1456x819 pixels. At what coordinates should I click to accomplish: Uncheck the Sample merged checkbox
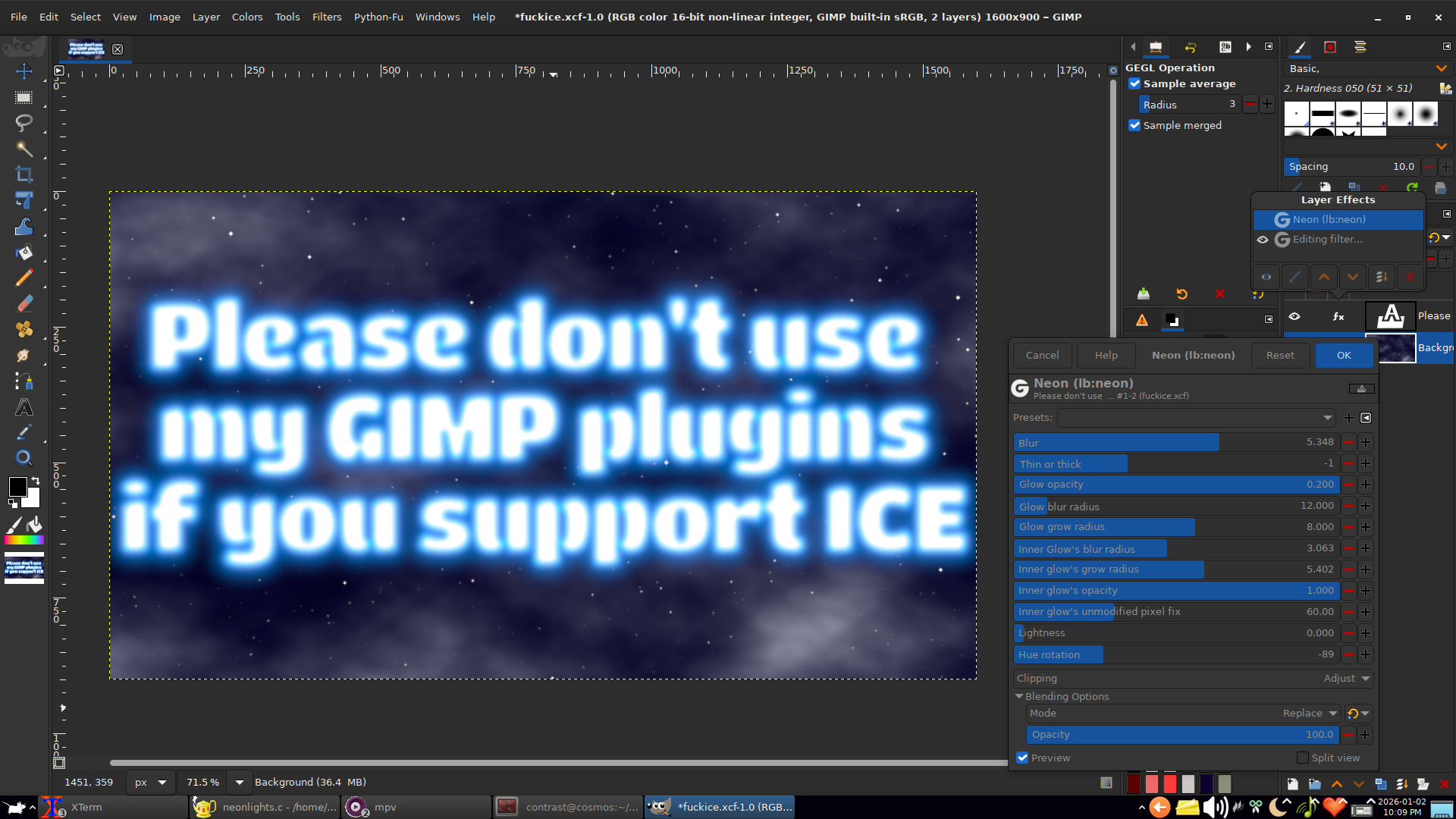tap(1134, 126)
